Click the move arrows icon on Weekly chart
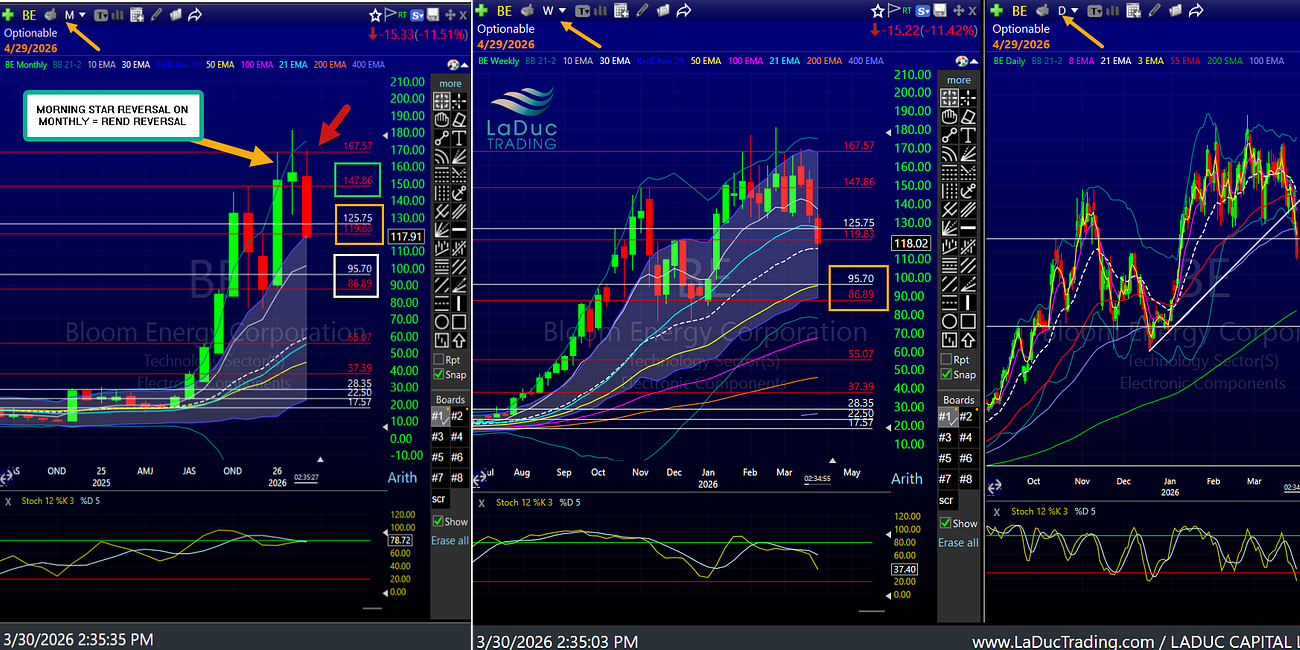The image size is (1300, 650). tap(958, 11)
